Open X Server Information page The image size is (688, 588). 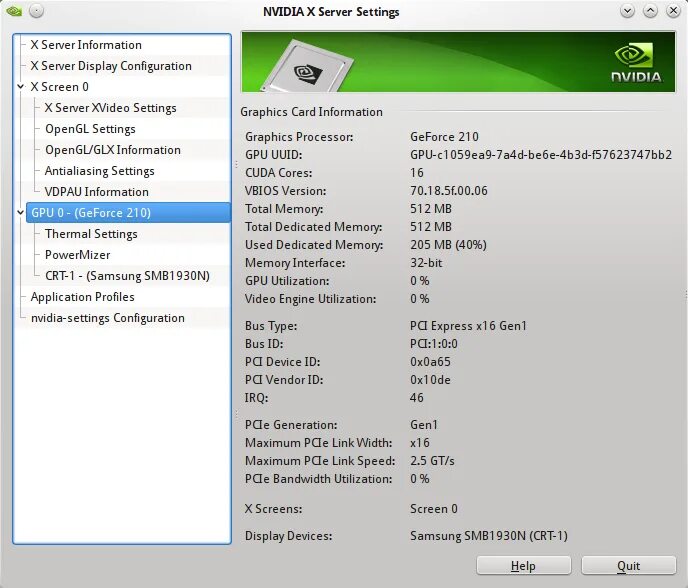pyautogui.click(x=86, y=45)
